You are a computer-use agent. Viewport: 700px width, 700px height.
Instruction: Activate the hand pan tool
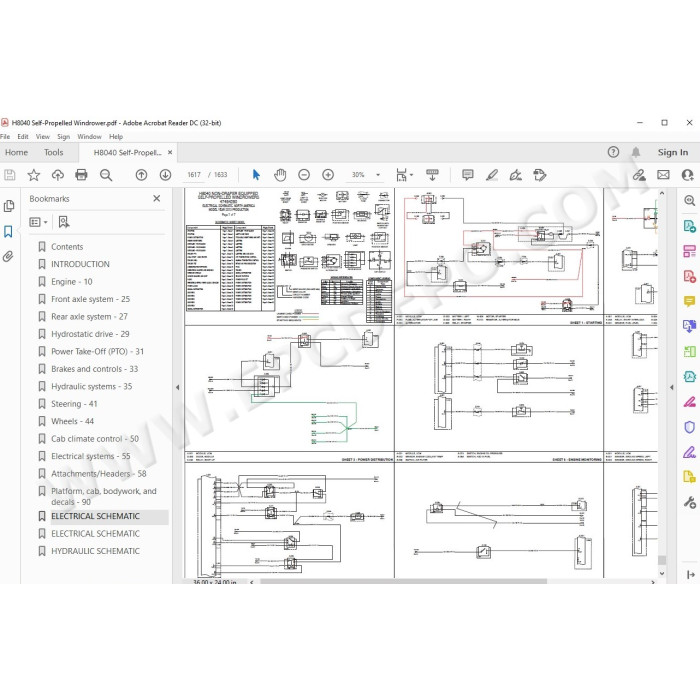pos(280,175)
